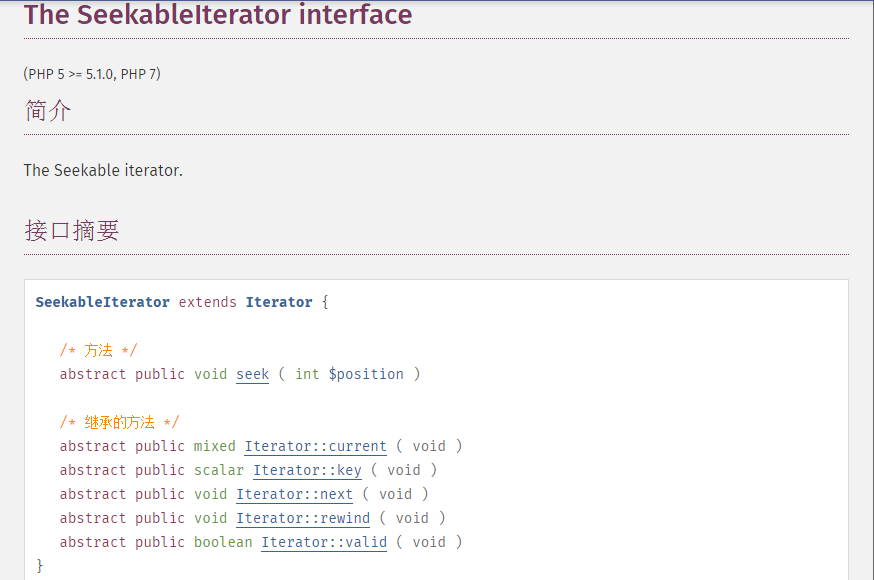This screenshot has height=580, width=874.
Task: Click the Iterator::next link
Action: coord(294,494)
